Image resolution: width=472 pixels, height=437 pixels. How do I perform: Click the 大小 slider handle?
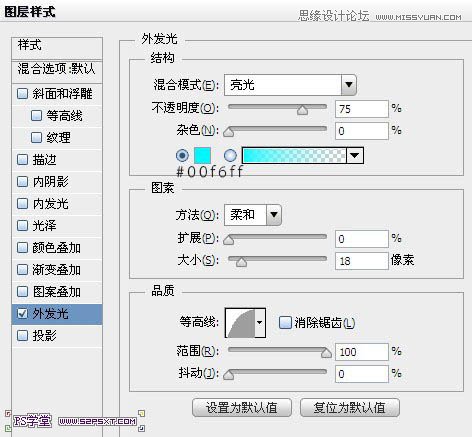tap(241, 262)
